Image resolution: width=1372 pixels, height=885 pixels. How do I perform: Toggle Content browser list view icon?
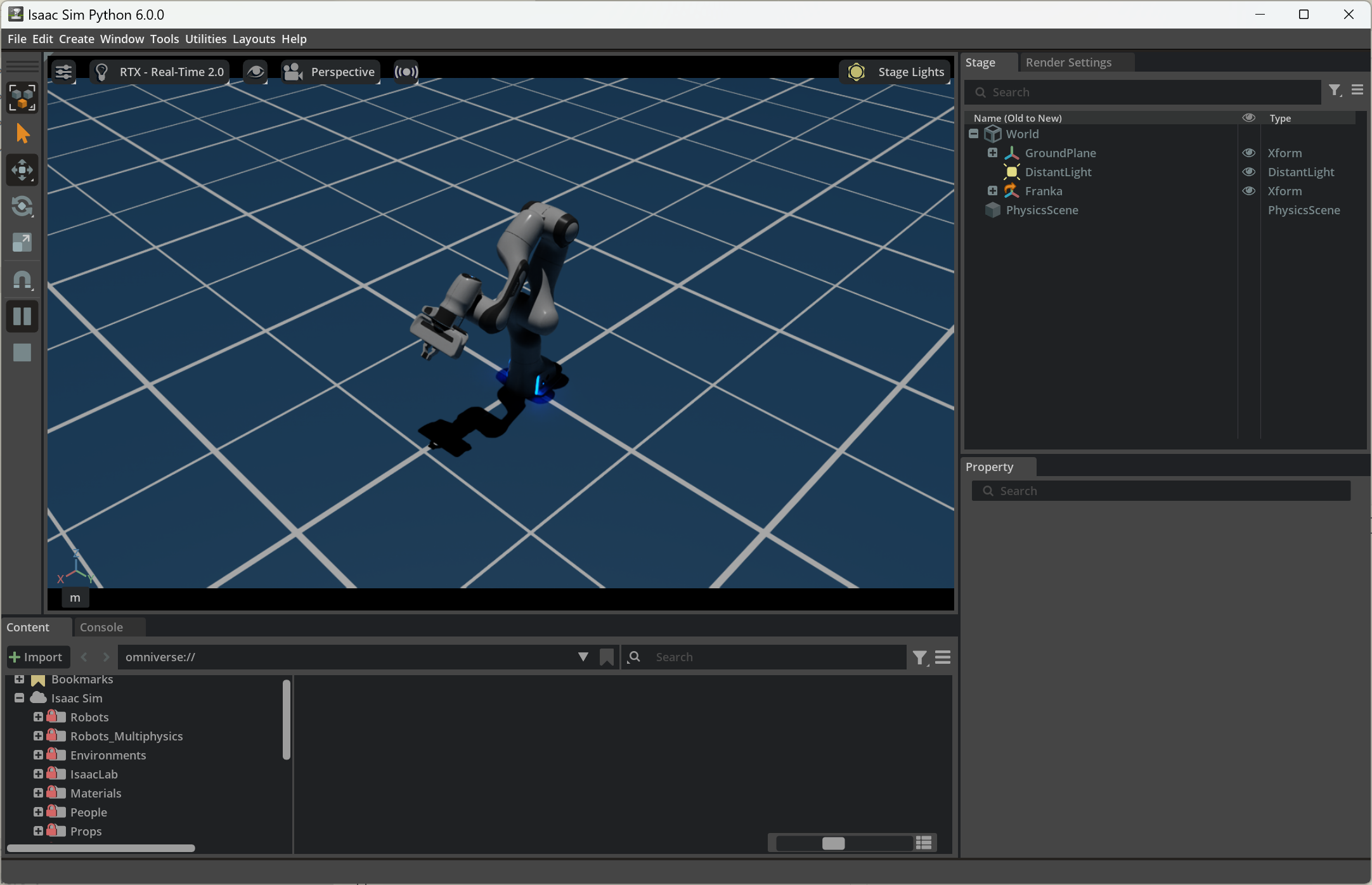(x=924, y=843)
